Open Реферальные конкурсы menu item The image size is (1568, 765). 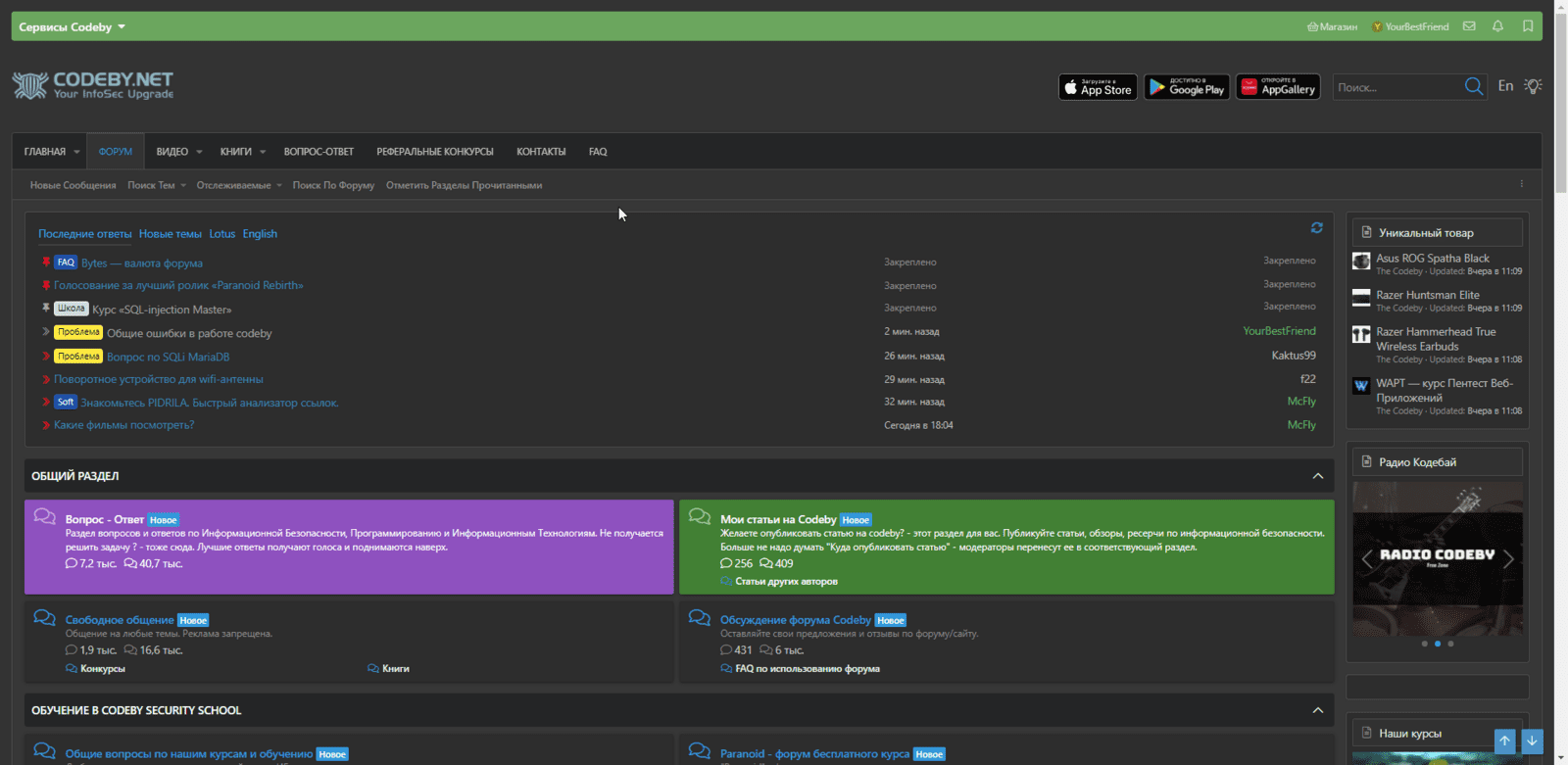click(435, 152)
